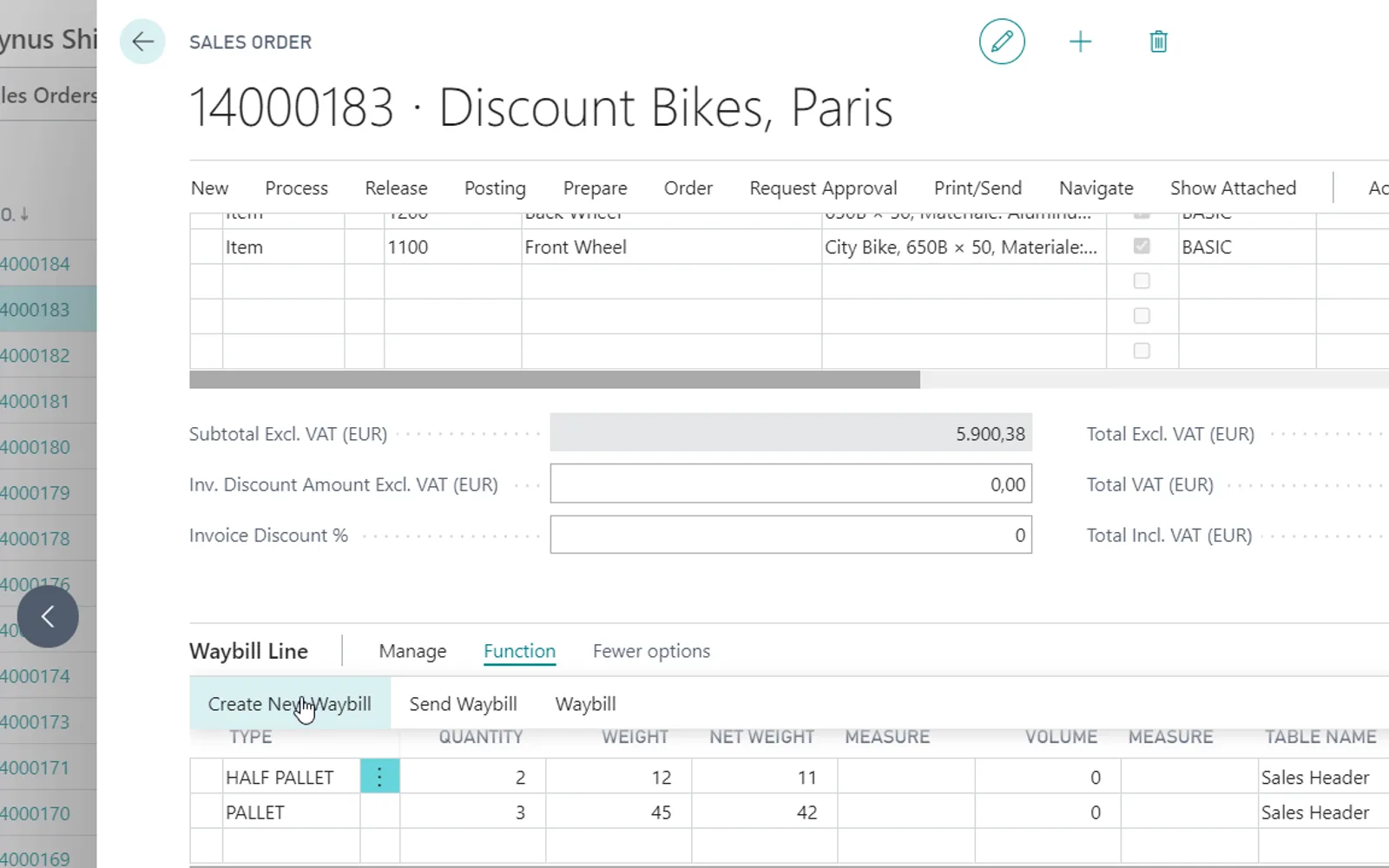Toggle checkbox in second empty line row
Screen dimensions: 1389x868
click(x=1142, y=316)
